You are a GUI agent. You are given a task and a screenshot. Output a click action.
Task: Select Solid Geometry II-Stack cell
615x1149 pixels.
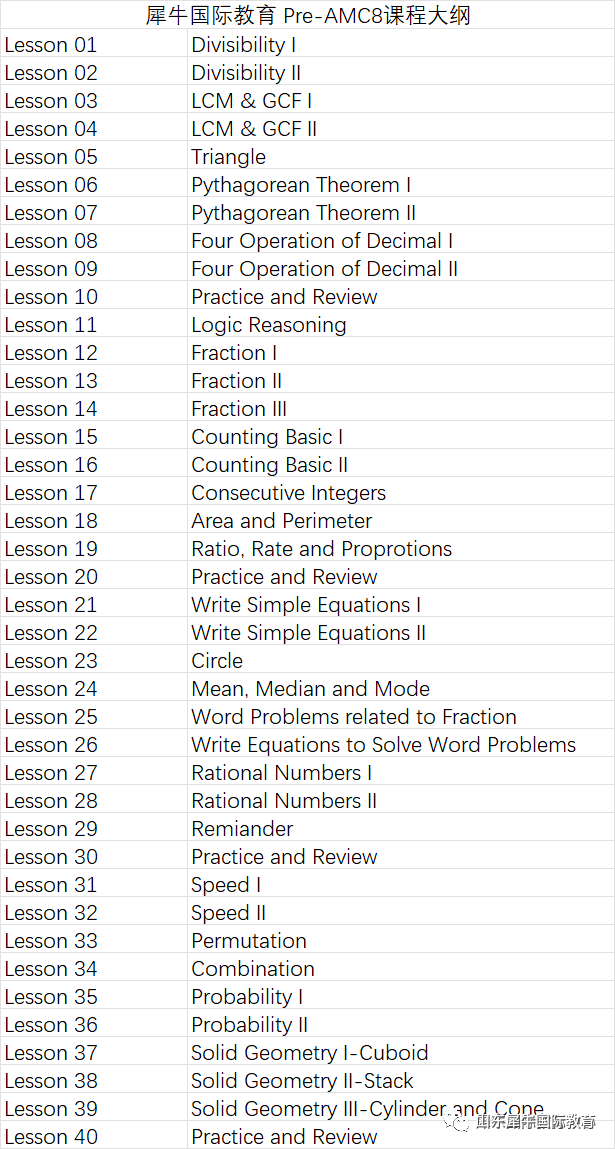click(401, 1080)
